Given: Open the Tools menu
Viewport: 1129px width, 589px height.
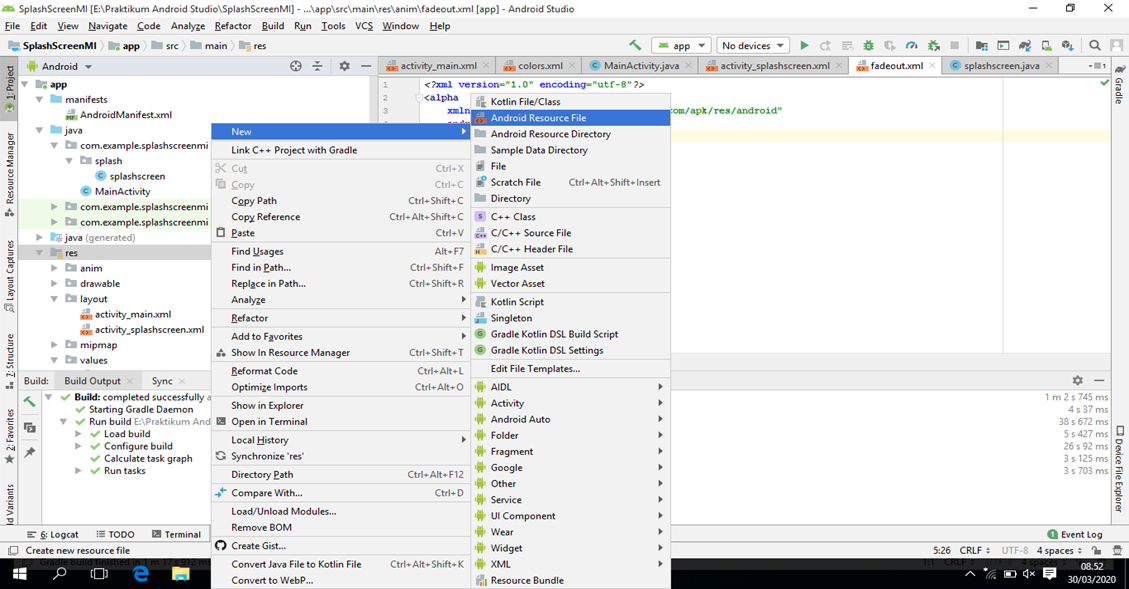Looking at the screenshot, I should tap(333, 26).
